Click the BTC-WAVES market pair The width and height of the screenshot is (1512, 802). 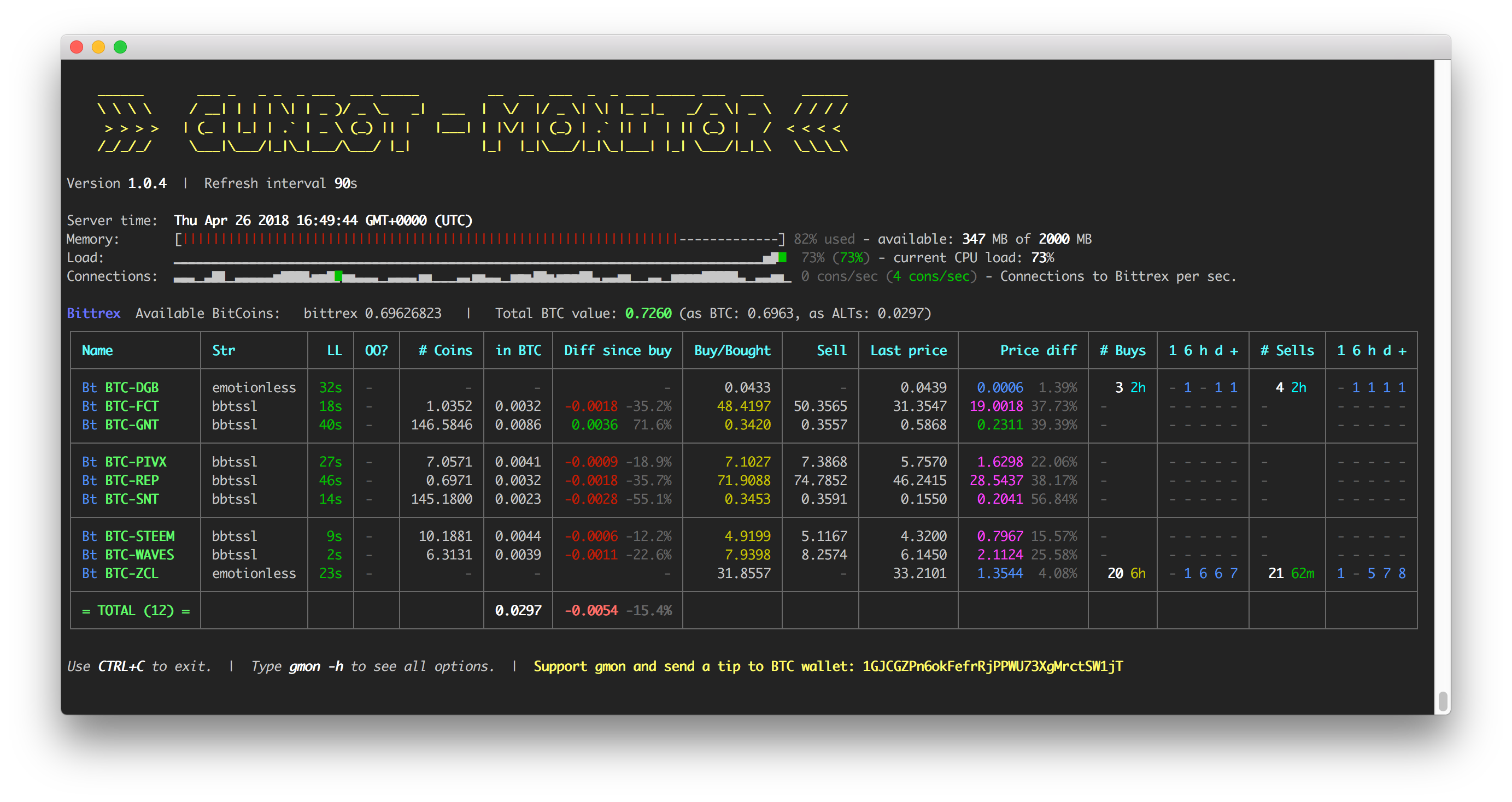[x=139, y=555]
